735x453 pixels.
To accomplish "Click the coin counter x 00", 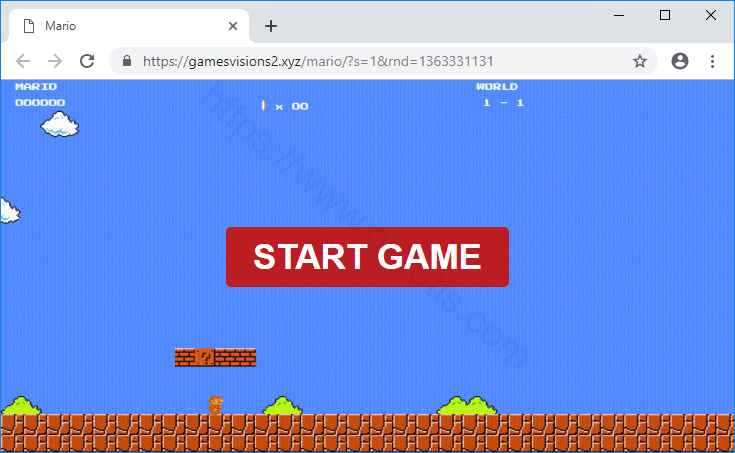I will (285, 106).
